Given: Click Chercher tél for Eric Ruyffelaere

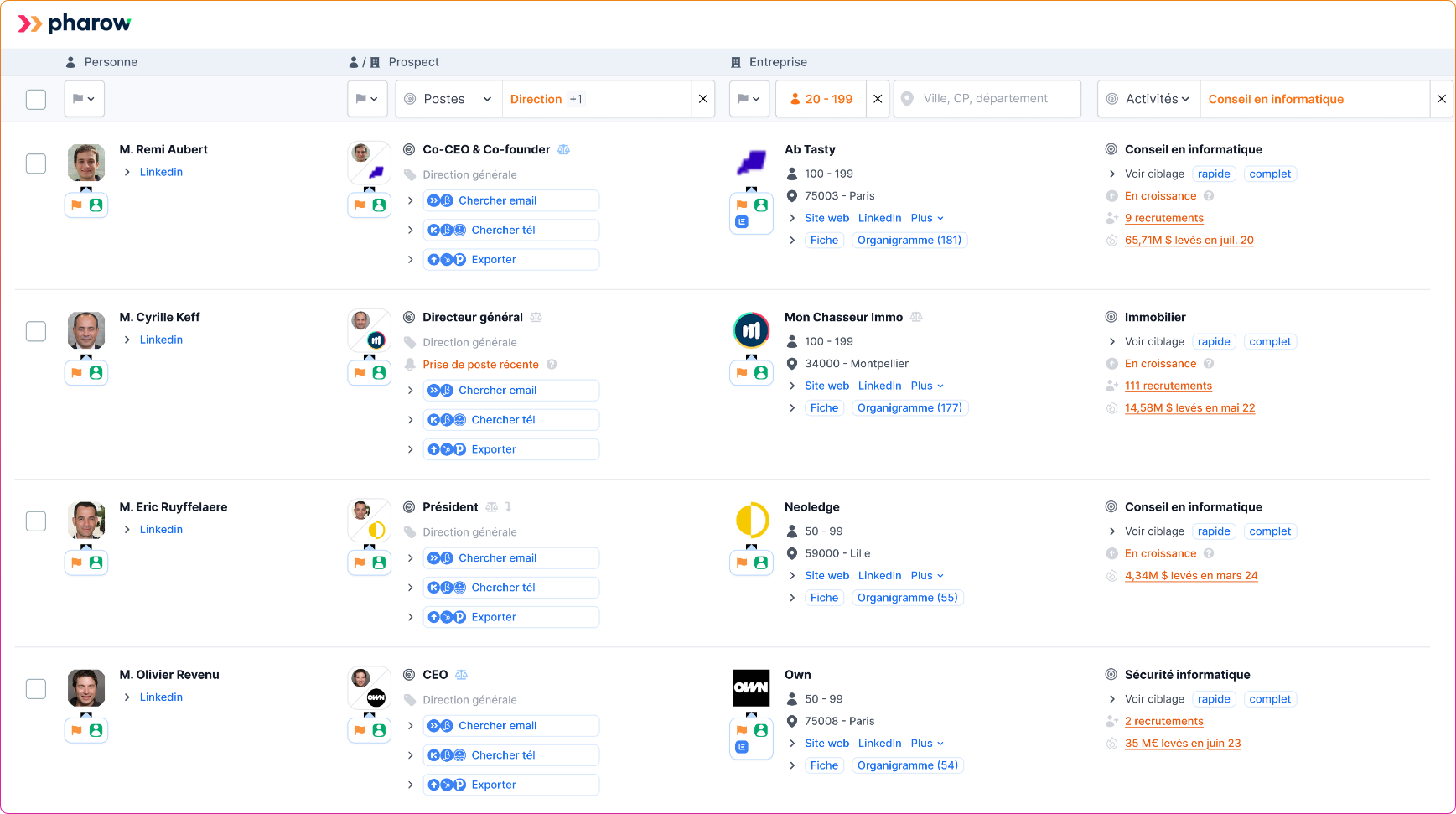Looking at the screenshot, I should click(511, 588).
